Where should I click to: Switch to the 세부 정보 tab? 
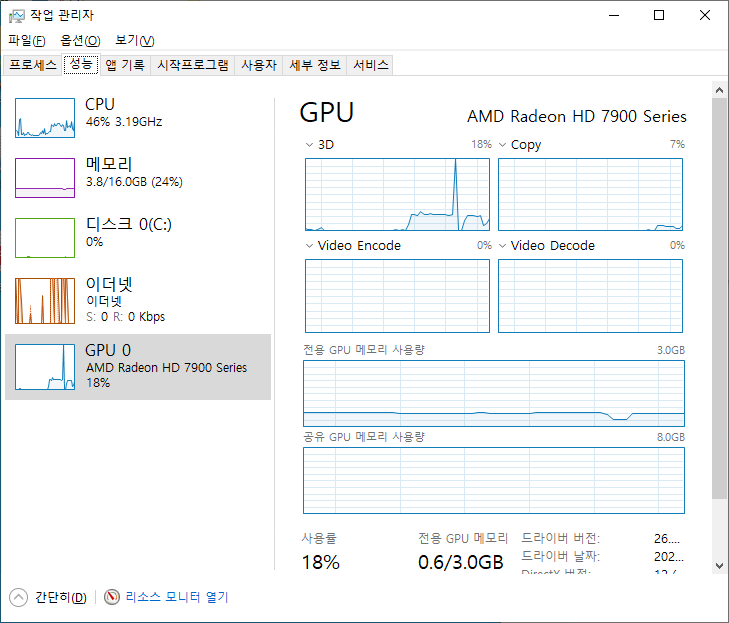point(315,65)
